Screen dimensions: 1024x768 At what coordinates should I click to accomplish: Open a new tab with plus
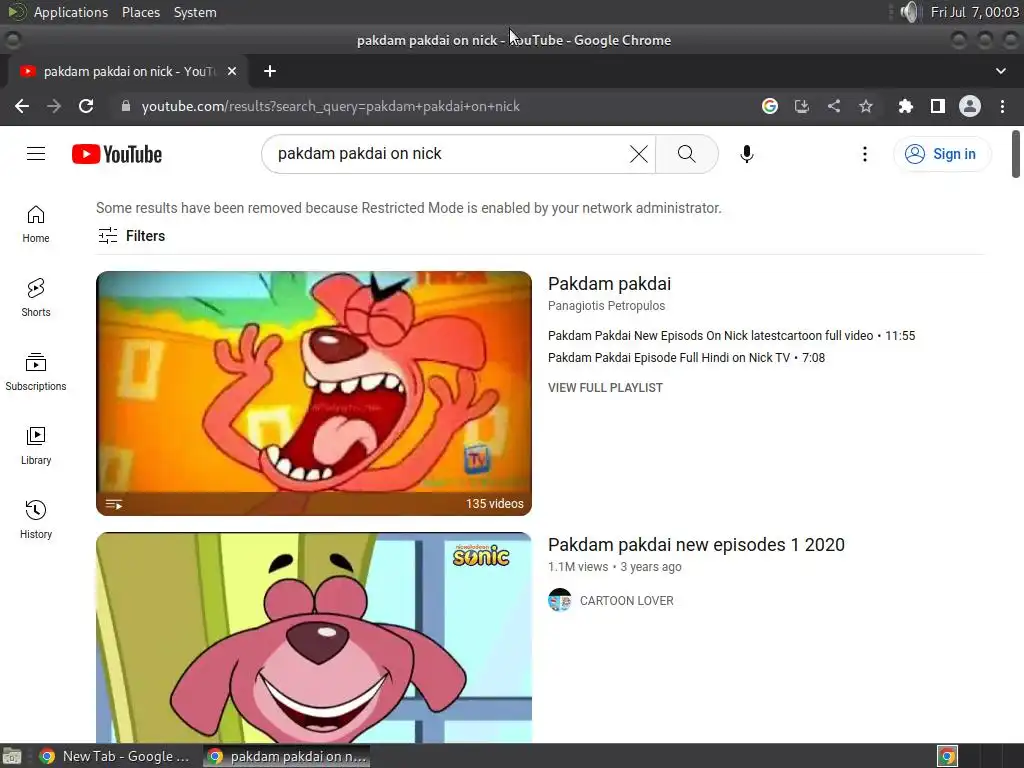coord(270,71)
